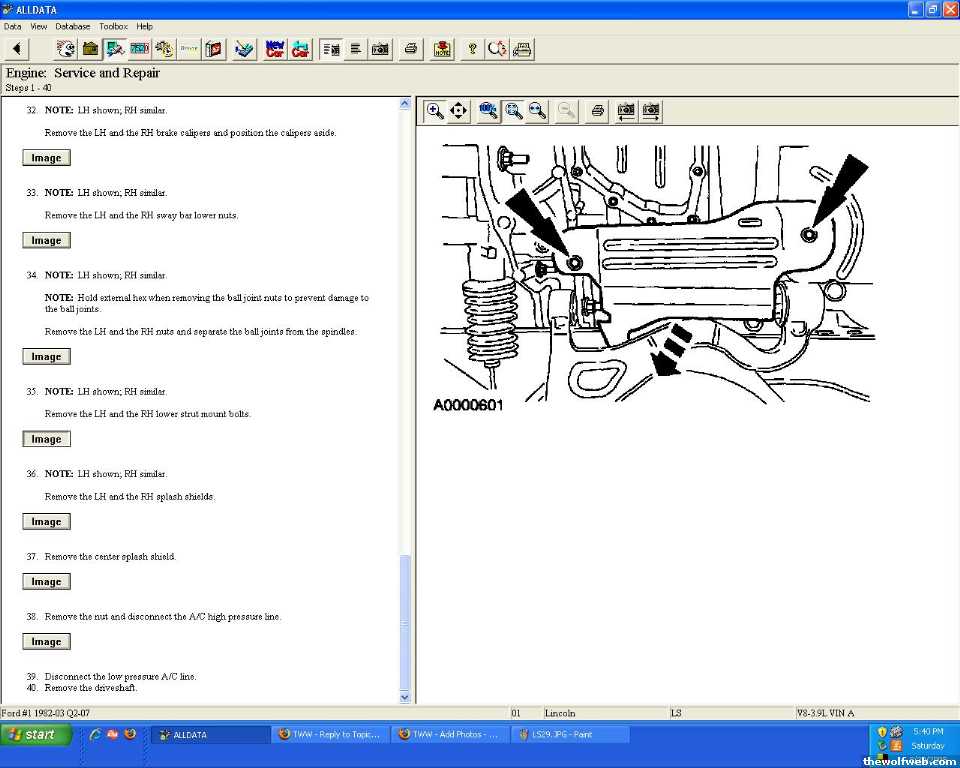Open the Windows Start menu
The image size is (960, 768).
36,734
